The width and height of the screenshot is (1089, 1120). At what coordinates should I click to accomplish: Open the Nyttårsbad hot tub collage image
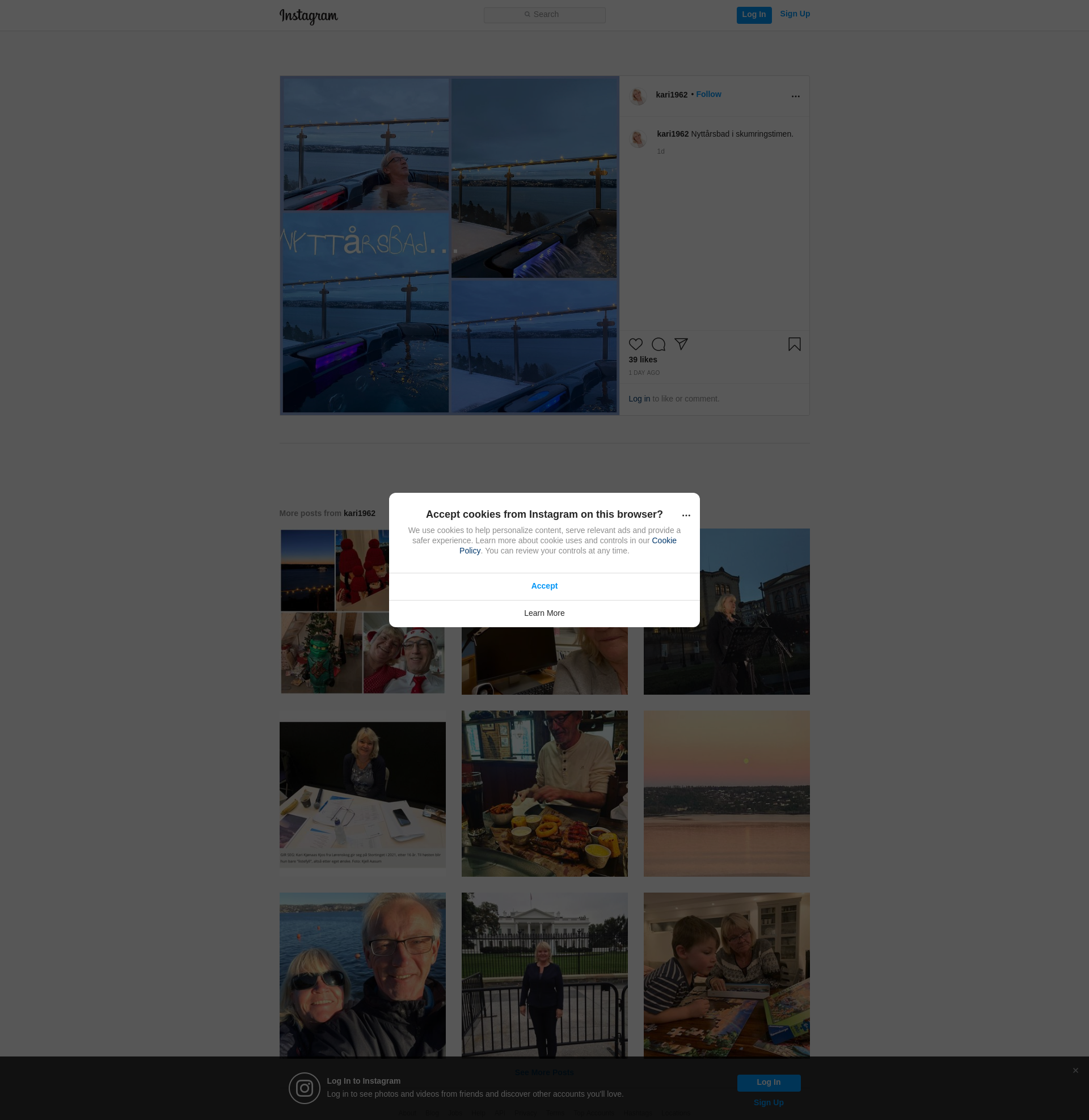450,246
